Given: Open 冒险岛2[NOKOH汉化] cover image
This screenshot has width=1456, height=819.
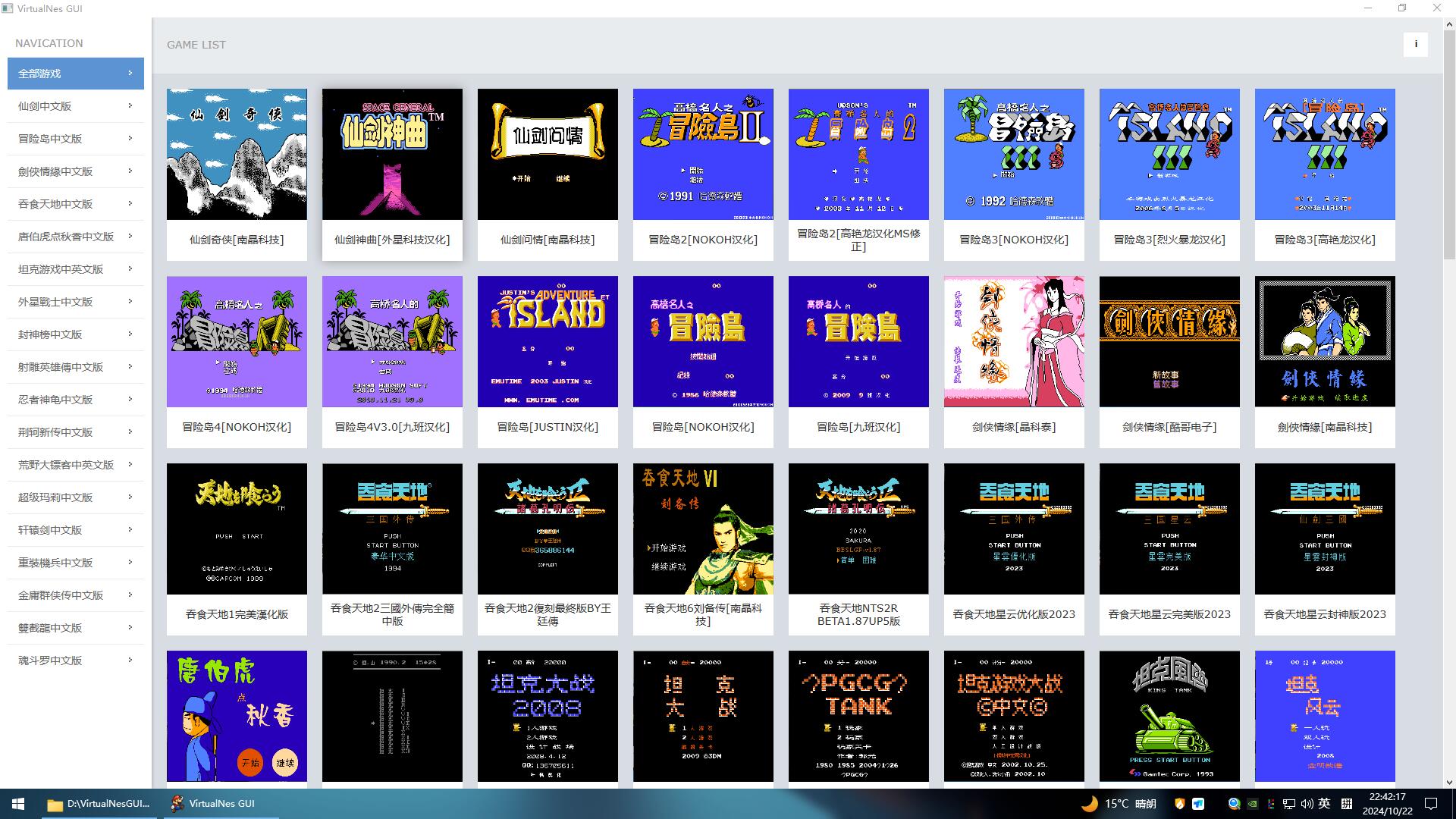Looking at the screenshot, I should click(x=703, y=154).
